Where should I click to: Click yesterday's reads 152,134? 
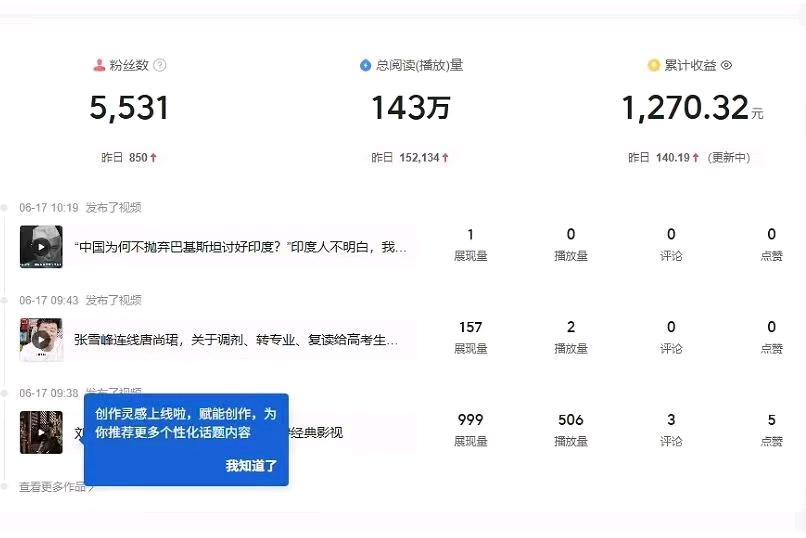point(419,158)
